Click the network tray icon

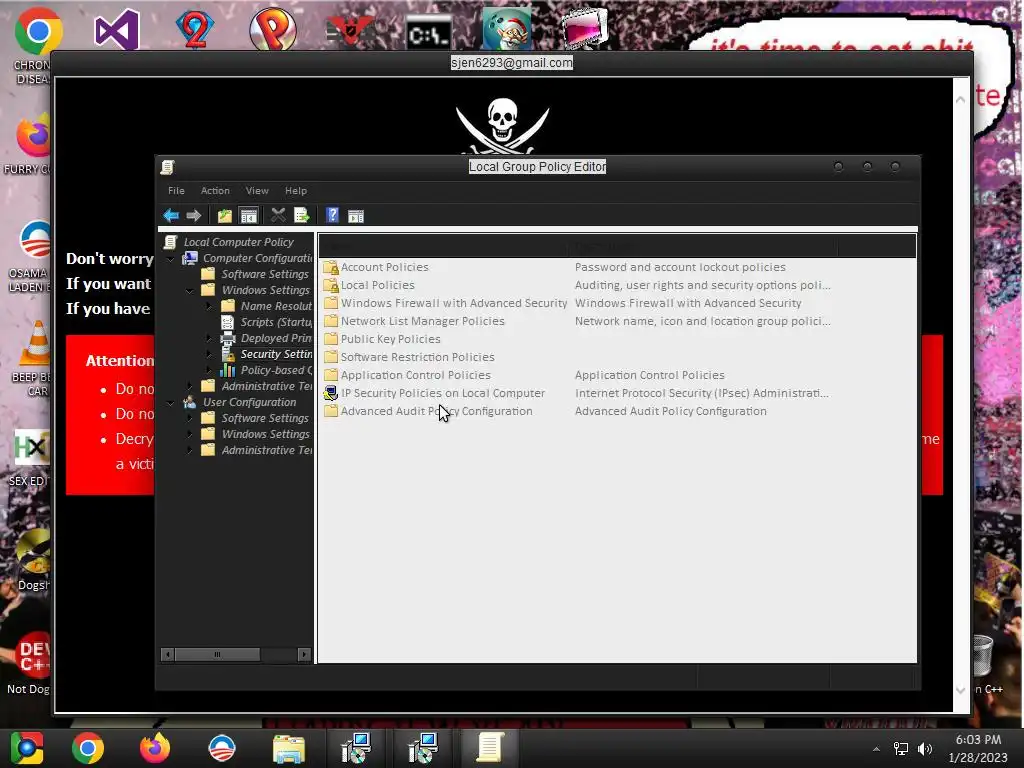[x=901, y=749]
